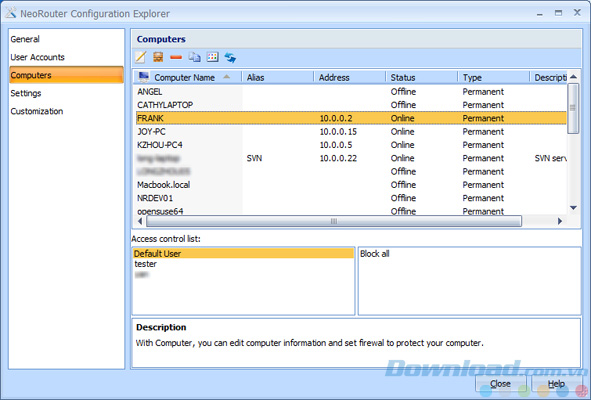Image resolution: width=591 pixels, height=400 pixels.
Task: Click the Help button
Action: point(556,384)
